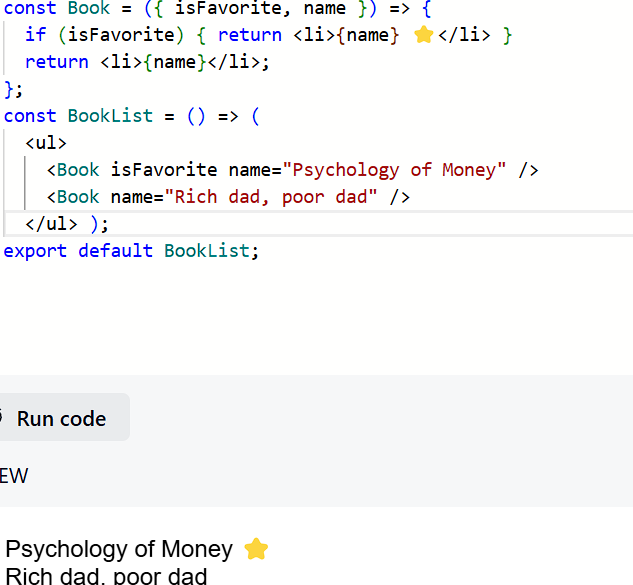This screenshot has height=585, width=633.
Task: Click the star beside Psychology of Money output
Action: (256, 549)
